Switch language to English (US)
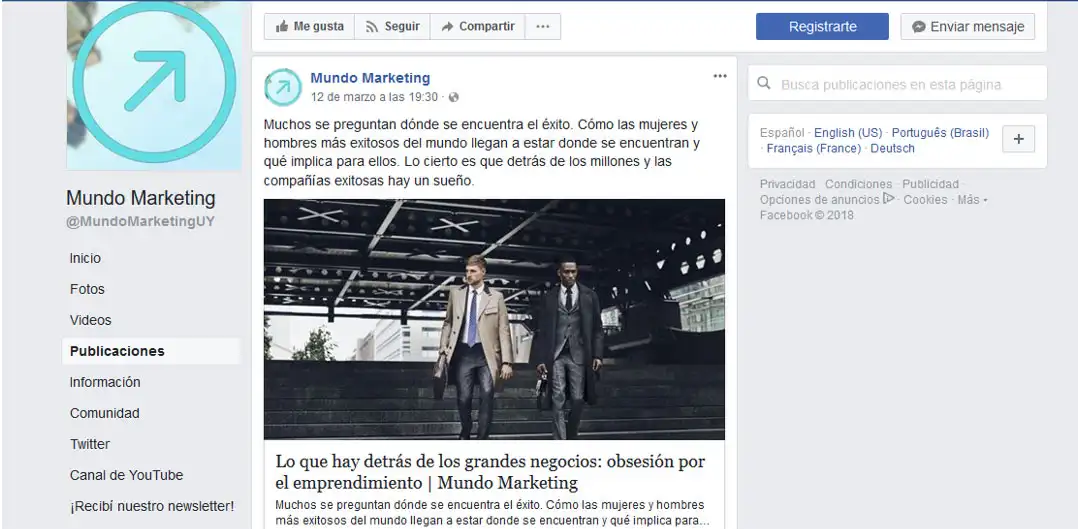This screenshot has width=1078, height=529. coord(848,133)
